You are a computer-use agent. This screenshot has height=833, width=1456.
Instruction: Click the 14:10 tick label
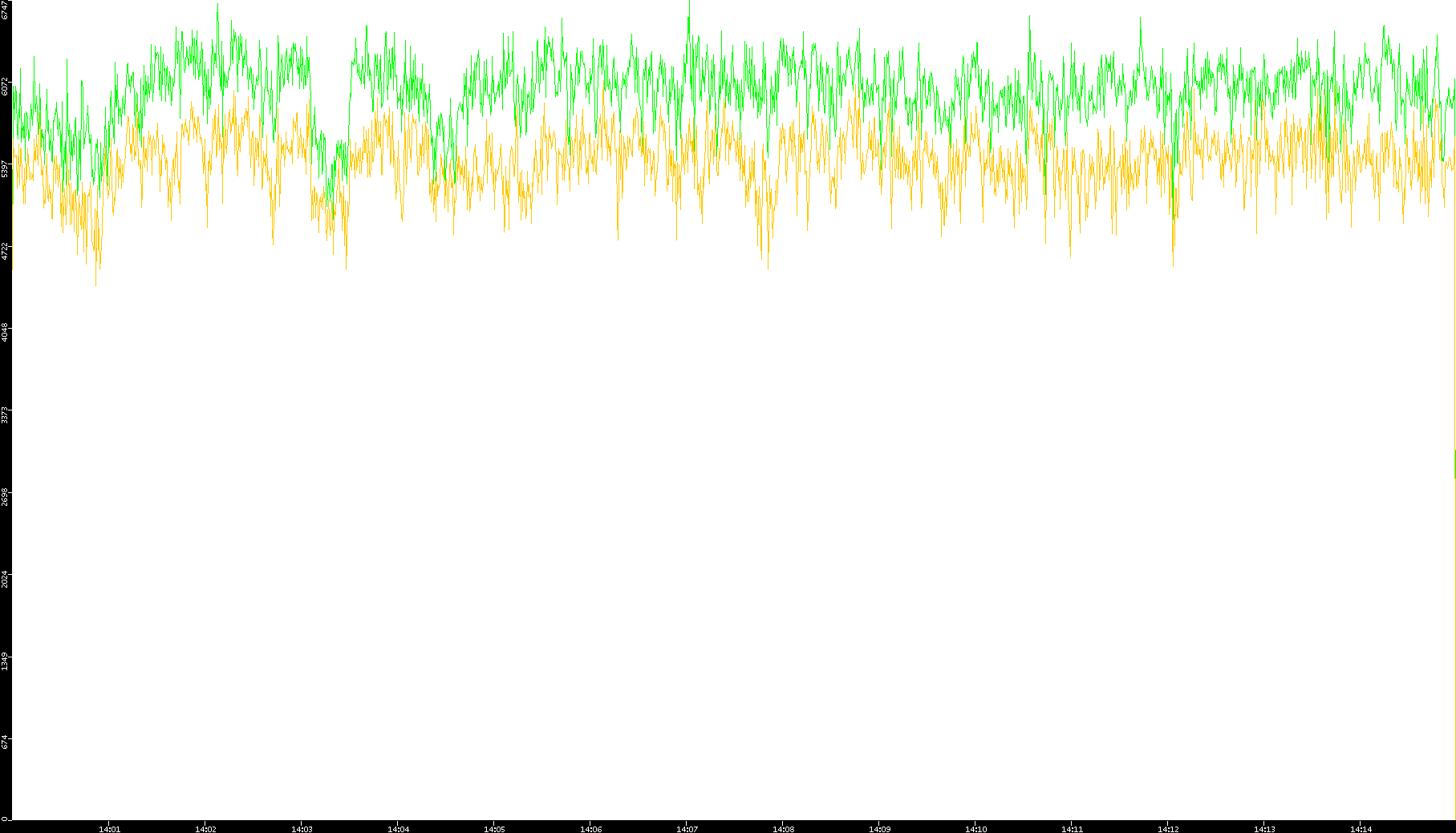click(975, 829)
